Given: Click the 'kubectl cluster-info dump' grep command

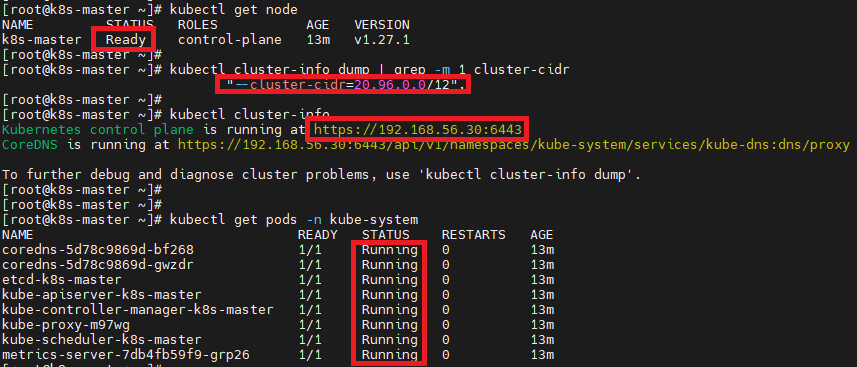Looking at the screenshot, I should (369, 70).
